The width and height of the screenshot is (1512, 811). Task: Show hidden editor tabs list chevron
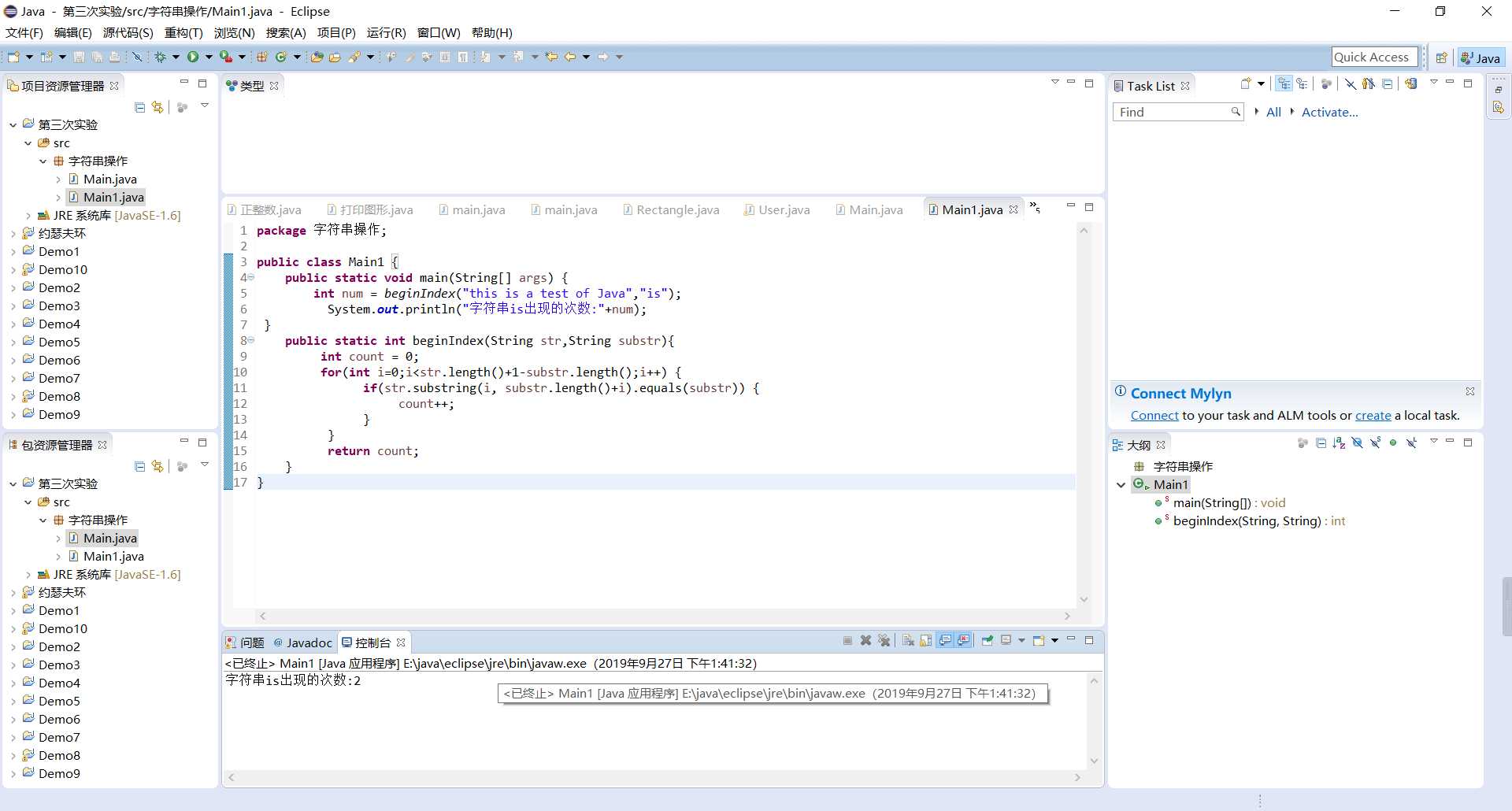point(1035,208)
